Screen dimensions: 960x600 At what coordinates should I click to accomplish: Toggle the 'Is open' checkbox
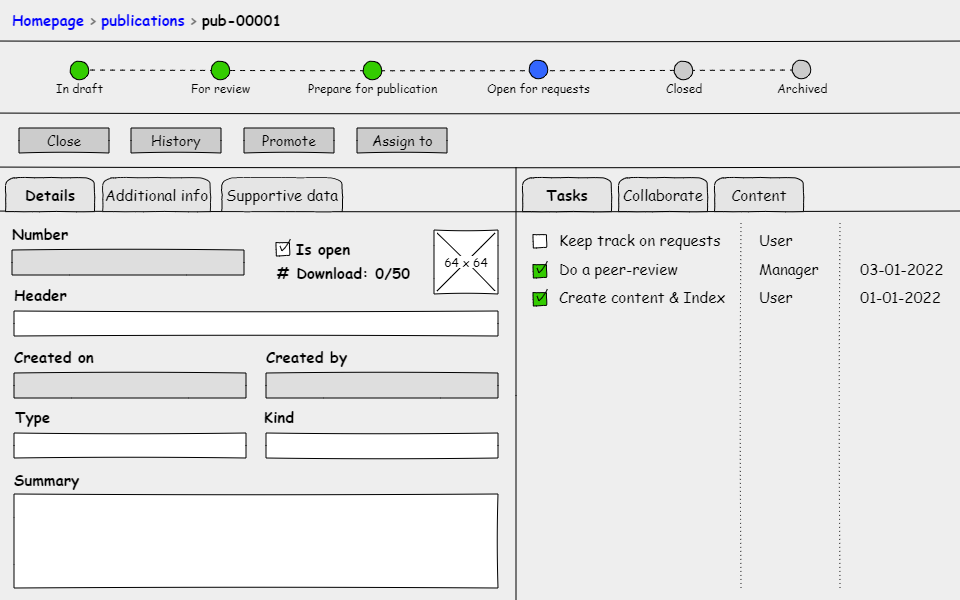[283, 249]
